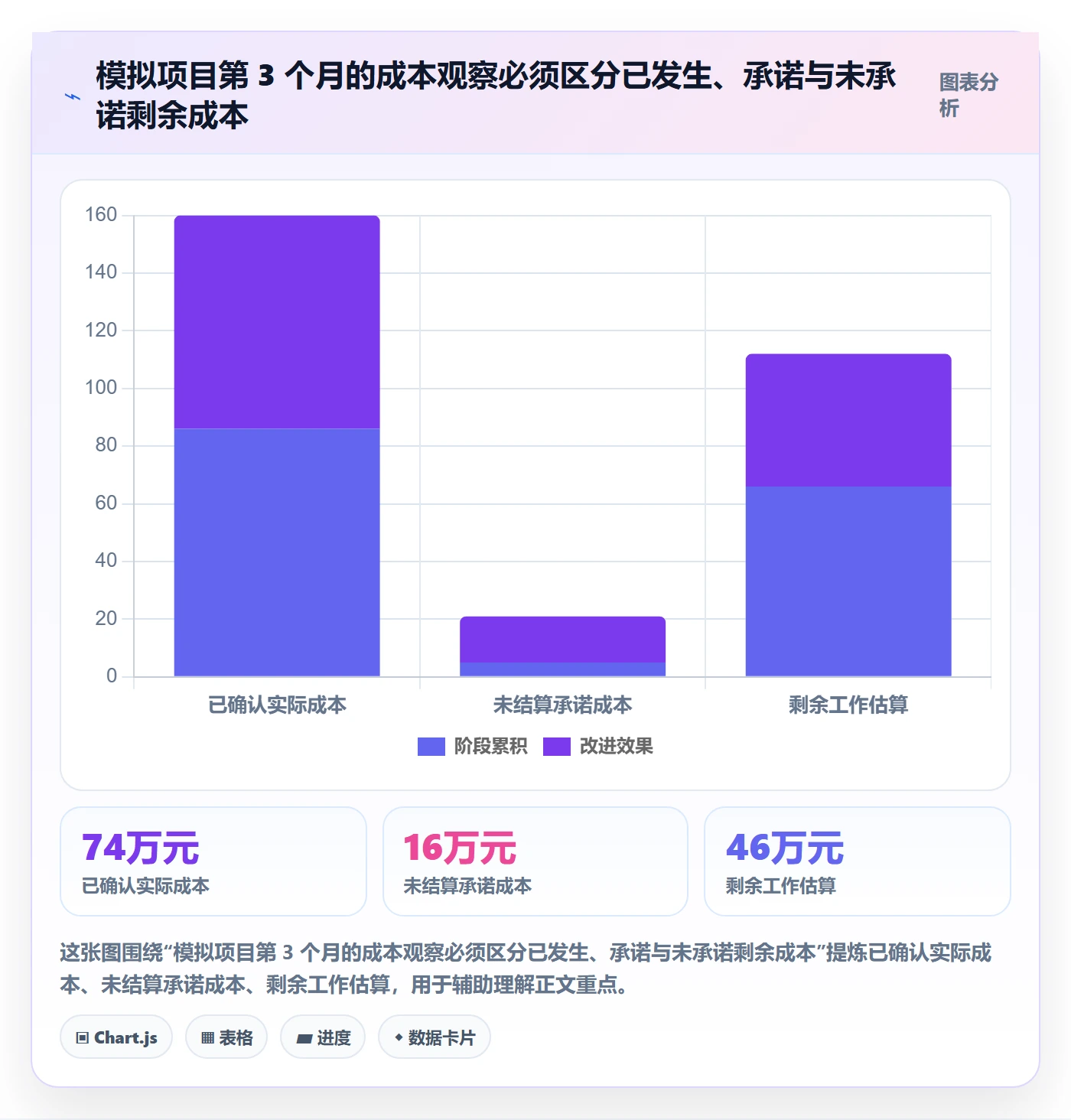Click the 未结算承诺成本 x-axis label

[563, 705]
